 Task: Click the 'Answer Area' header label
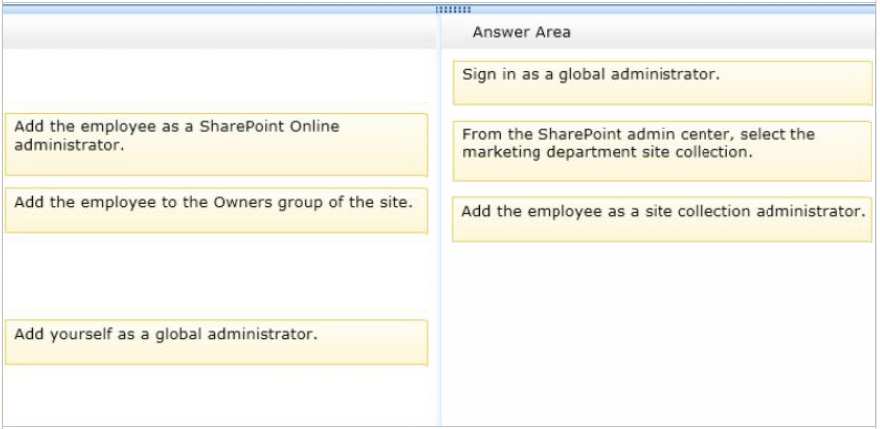click(x=521, y=33)
